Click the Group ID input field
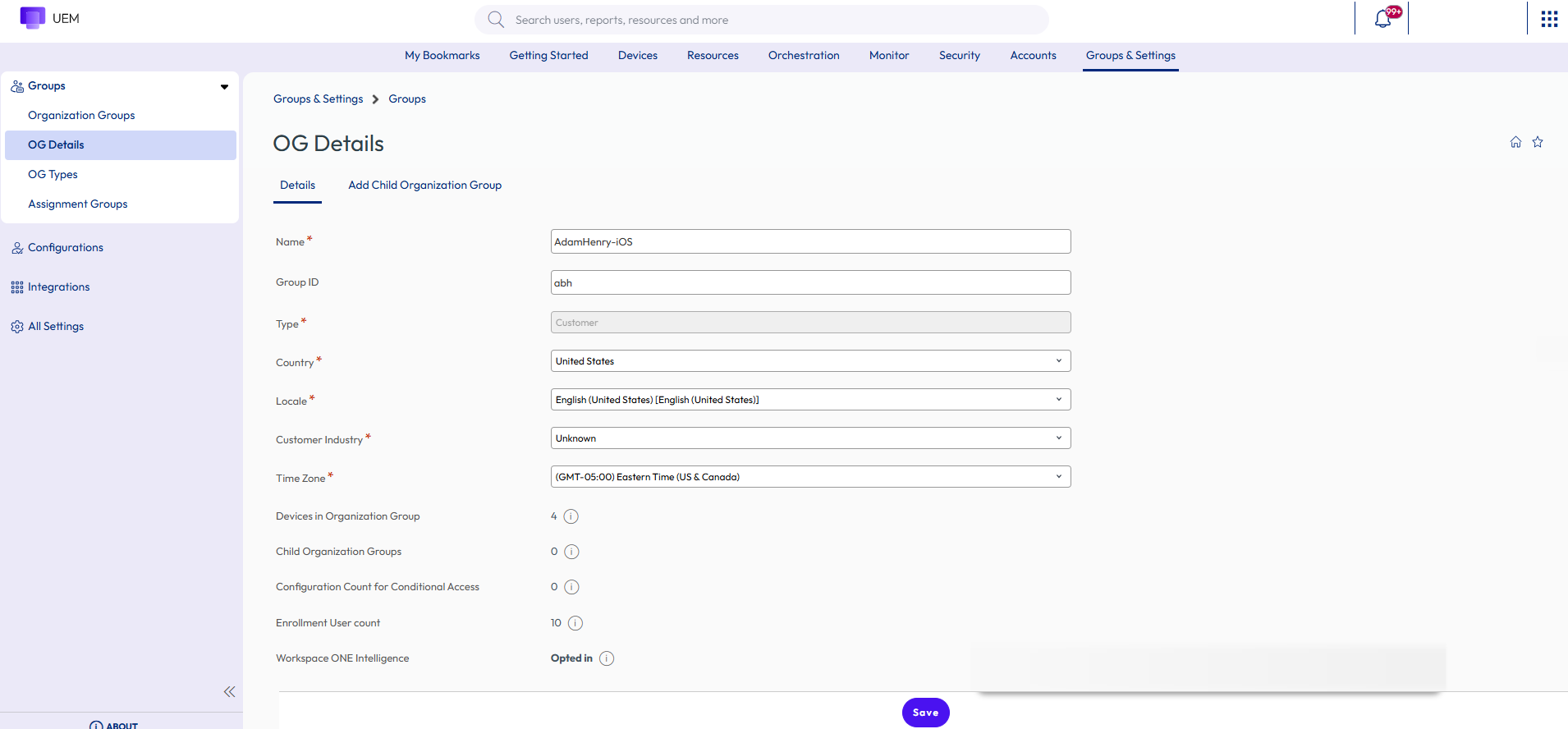 click(x=810, y=282)
